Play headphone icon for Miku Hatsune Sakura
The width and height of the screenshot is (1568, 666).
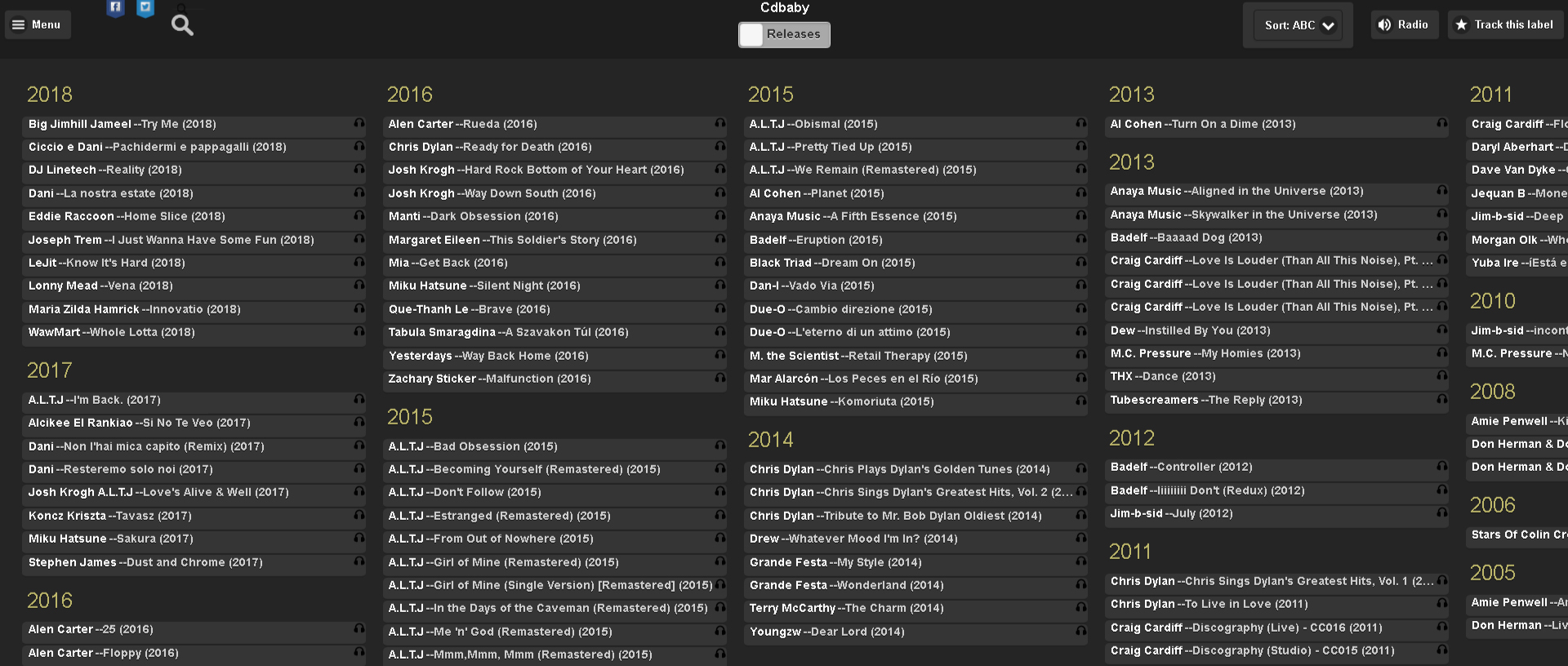(x=359, y=538)
